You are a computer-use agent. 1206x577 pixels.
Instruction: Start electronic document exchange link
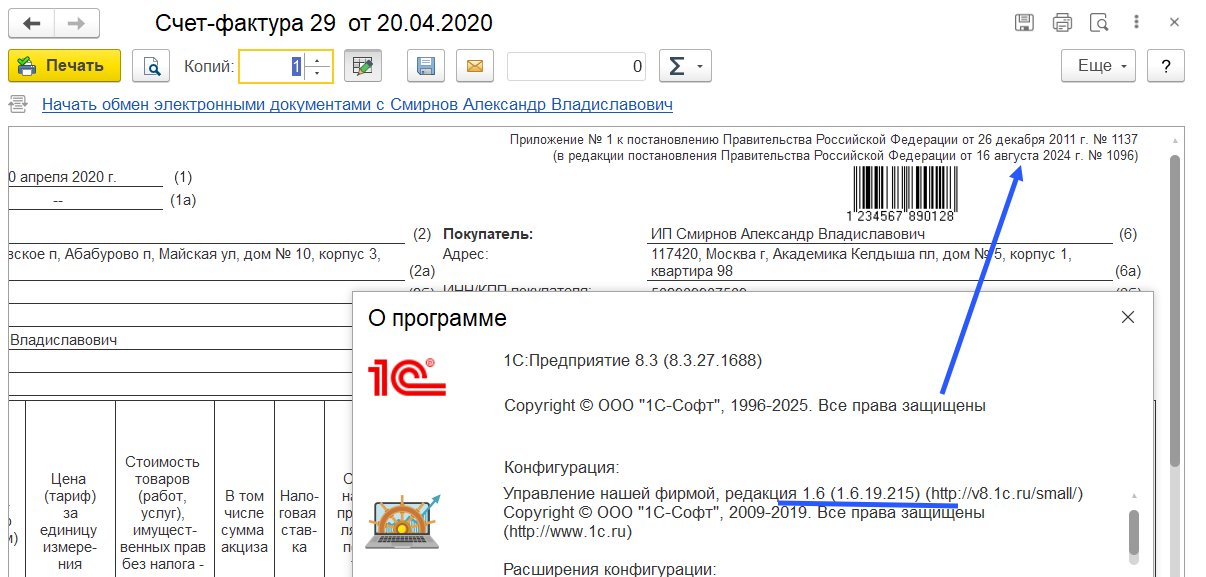click(357, 104)
